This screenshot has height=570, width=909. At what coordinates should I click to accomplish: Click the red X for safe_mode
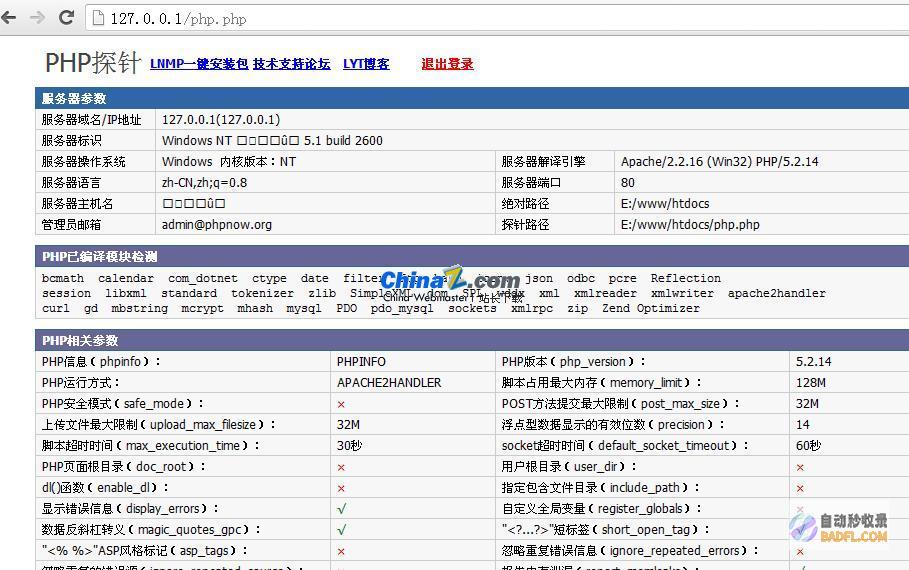pyautogui.click(x=341, y=404)
